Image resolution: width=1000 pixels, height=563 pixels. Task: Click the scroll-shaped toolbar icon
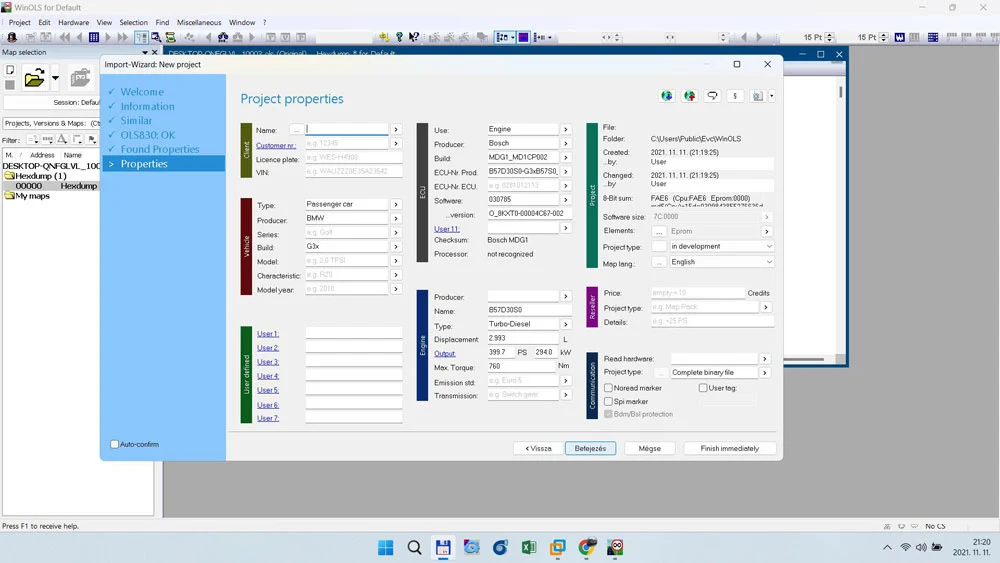(x=171, y=38)
